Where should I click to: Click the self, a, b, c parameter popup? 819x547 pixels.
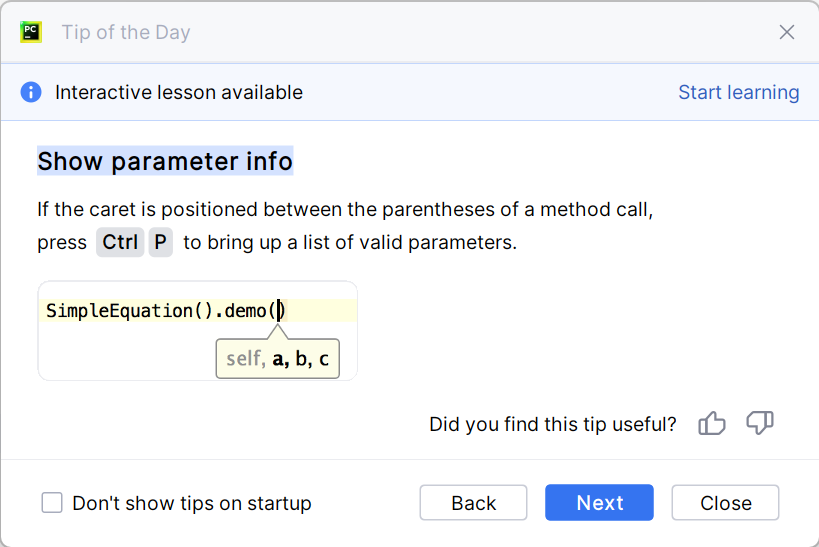(277, 359)
